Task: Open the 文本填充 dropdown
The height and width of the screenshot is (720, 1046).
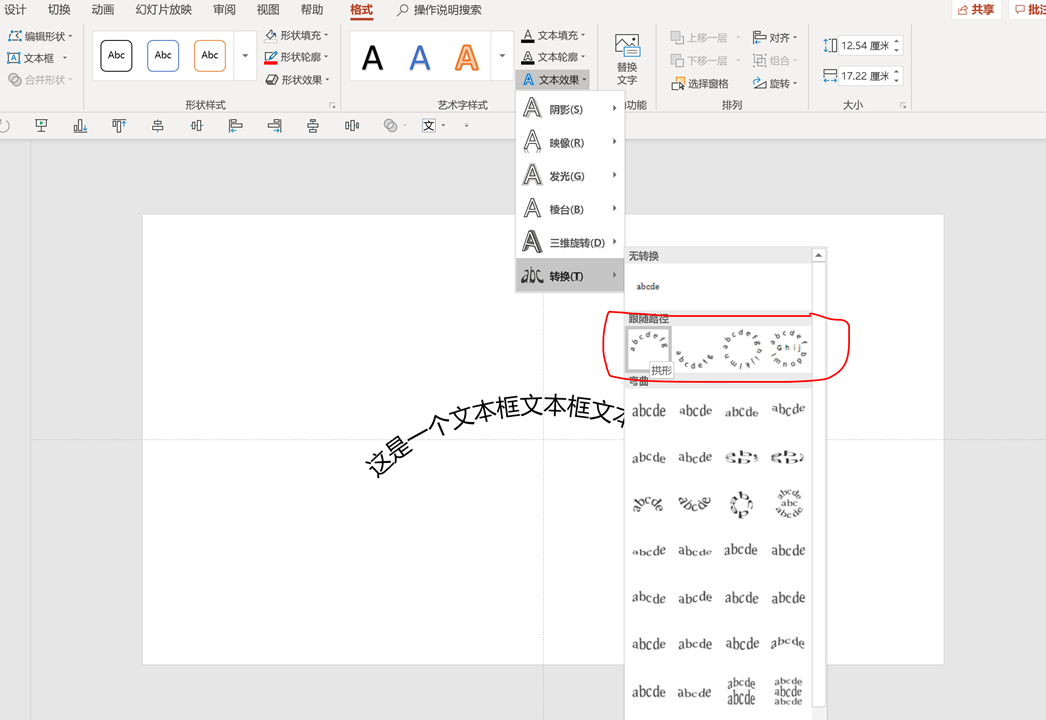Action: coord(553,35)
